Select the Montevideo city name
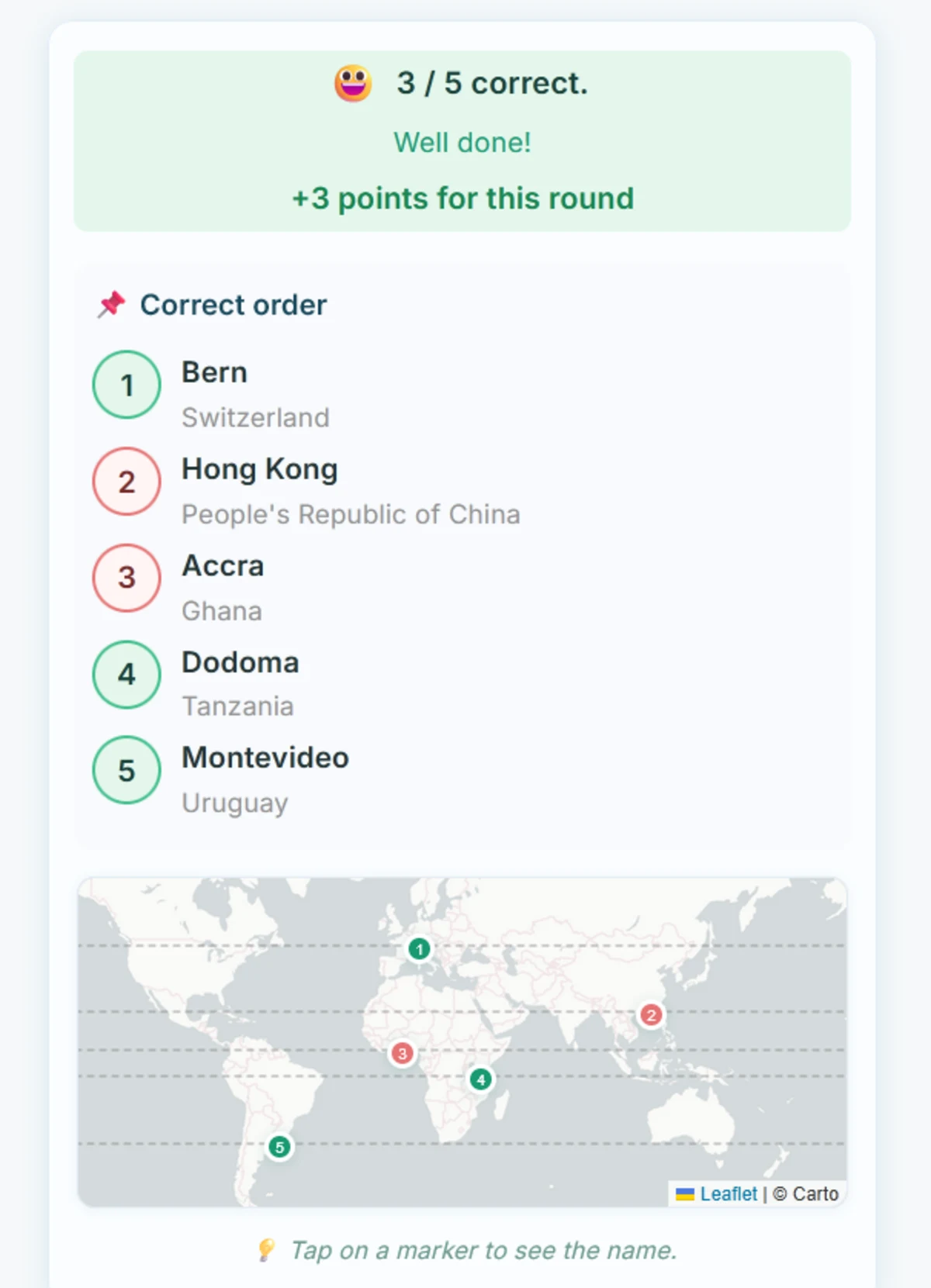 [x=265, y=758]
